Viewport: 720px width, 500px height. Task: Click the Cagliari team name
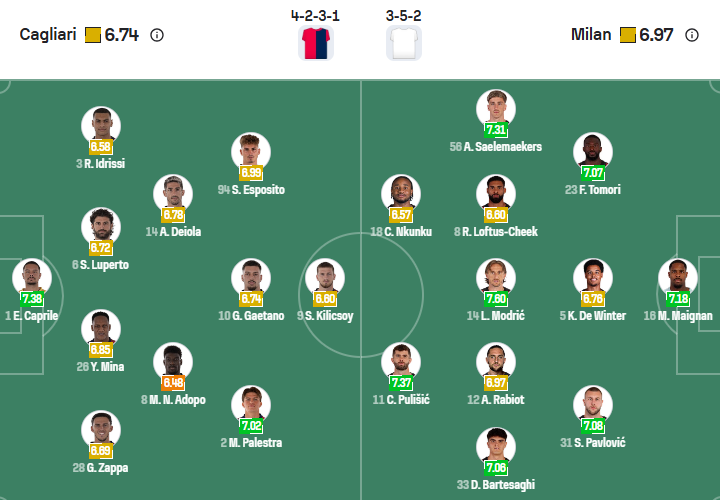48,35
